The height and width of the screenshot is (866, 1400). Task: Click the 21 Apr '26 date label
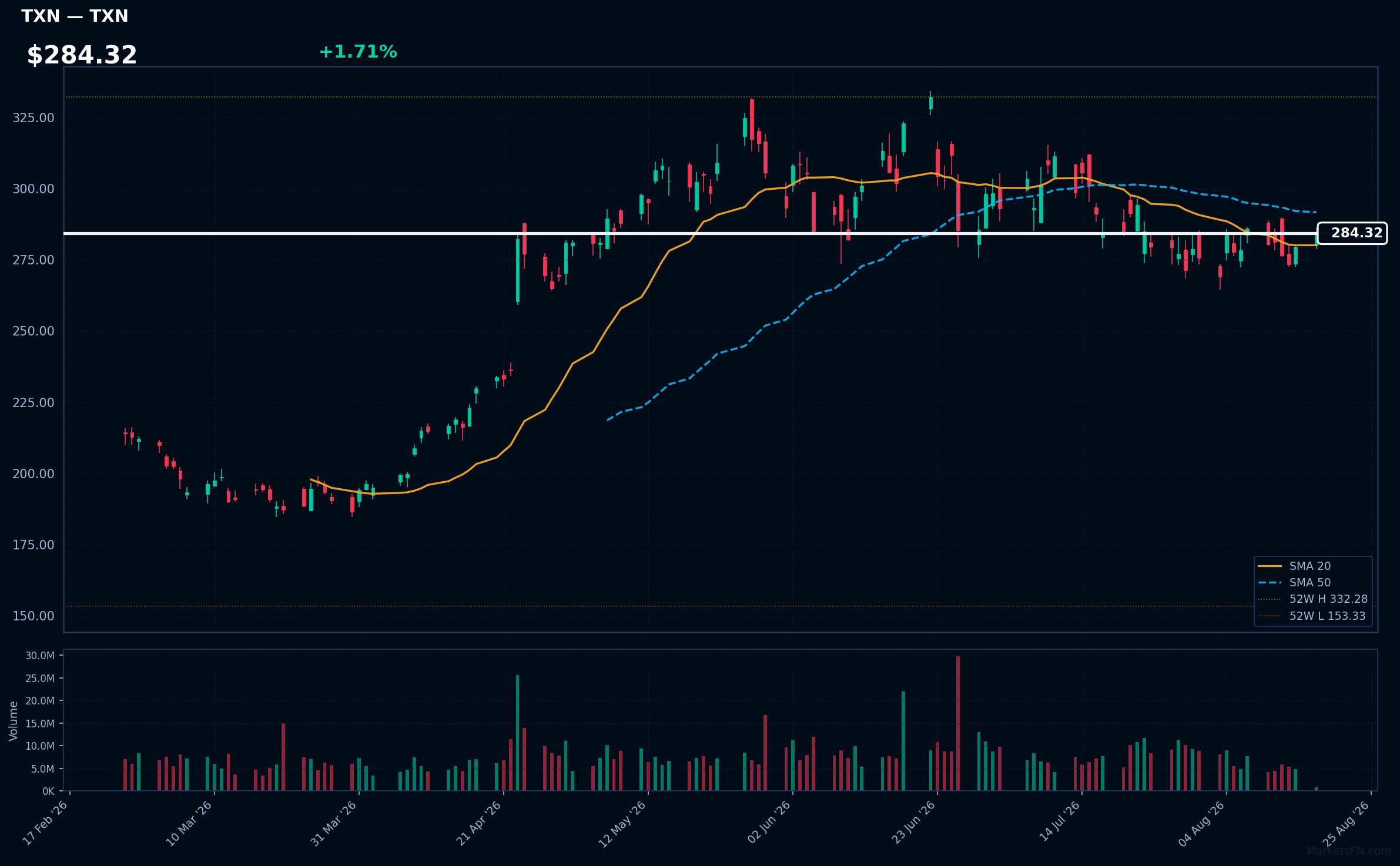(x=478, y=823)
